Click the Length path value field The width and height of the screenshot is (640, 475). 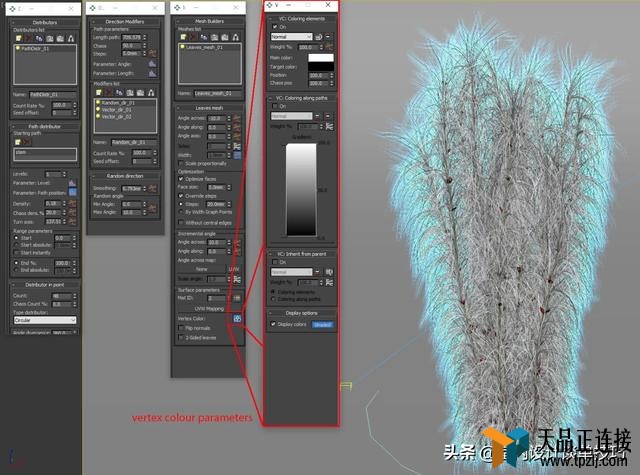(131, 37)
